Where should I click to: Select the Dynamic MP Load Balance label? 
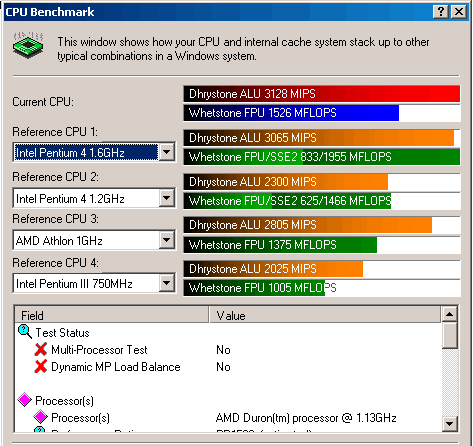click(x=116, y=367)
